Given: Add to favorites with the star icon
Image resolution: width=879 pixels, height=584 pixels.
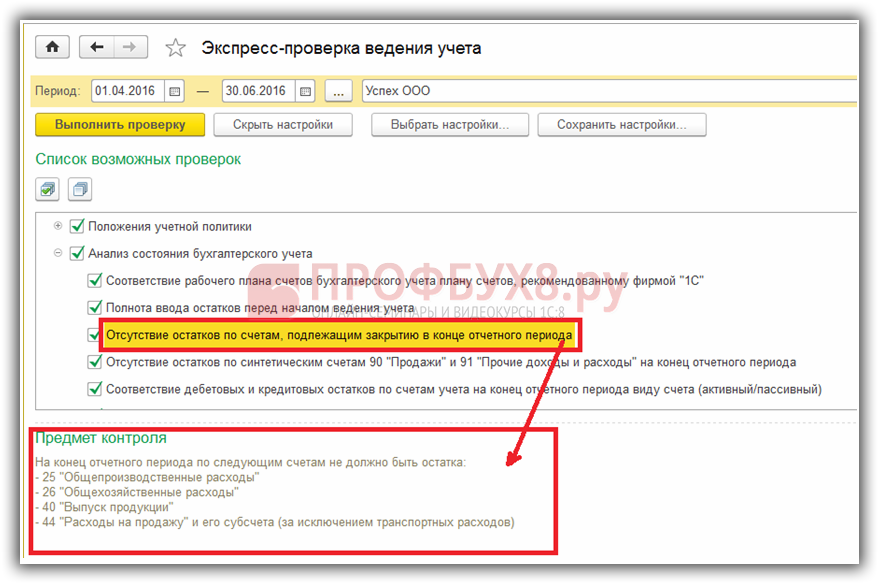Looking at the screenshot, I should pos(175,48).
